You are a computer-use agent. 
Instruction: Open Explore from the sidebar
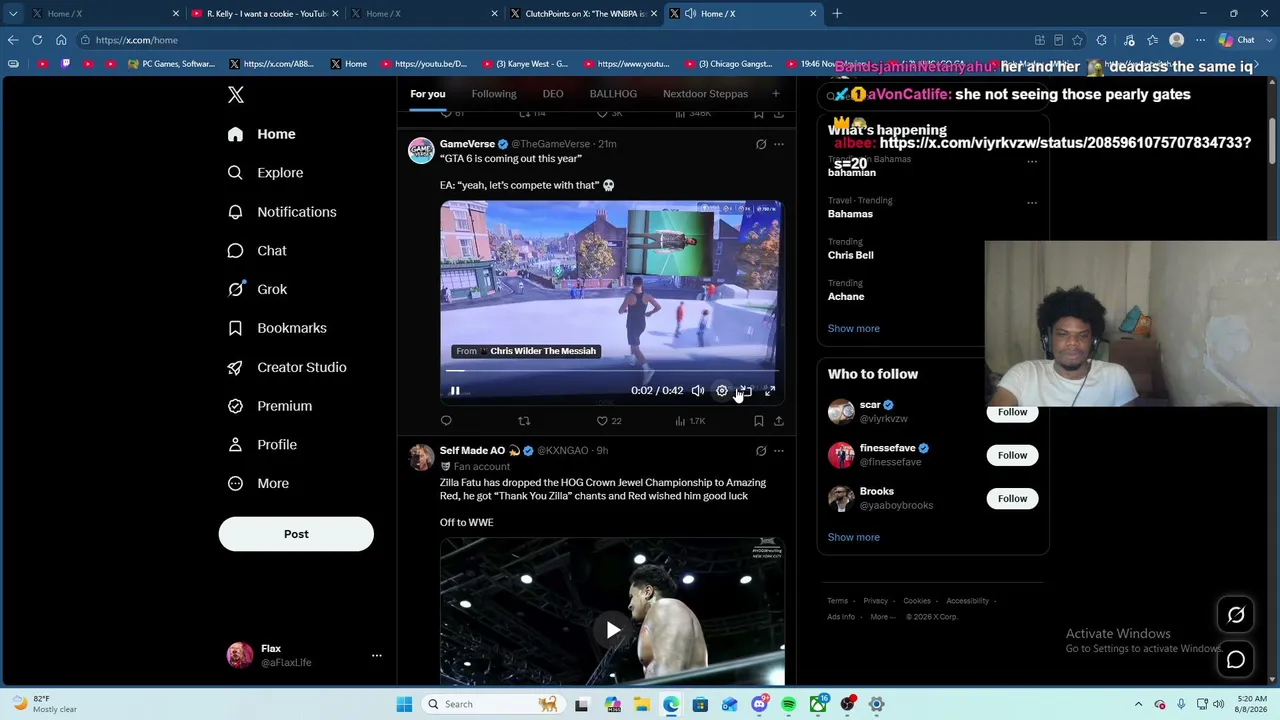(265, 173)
